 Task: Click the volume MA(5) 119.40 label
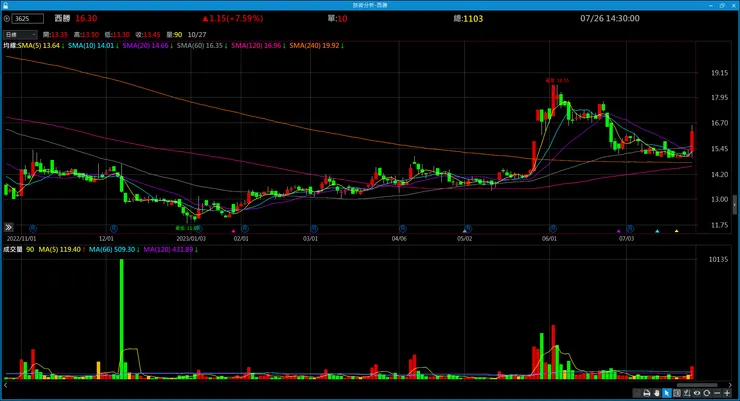pyautogui.click(x=62, y=250)
